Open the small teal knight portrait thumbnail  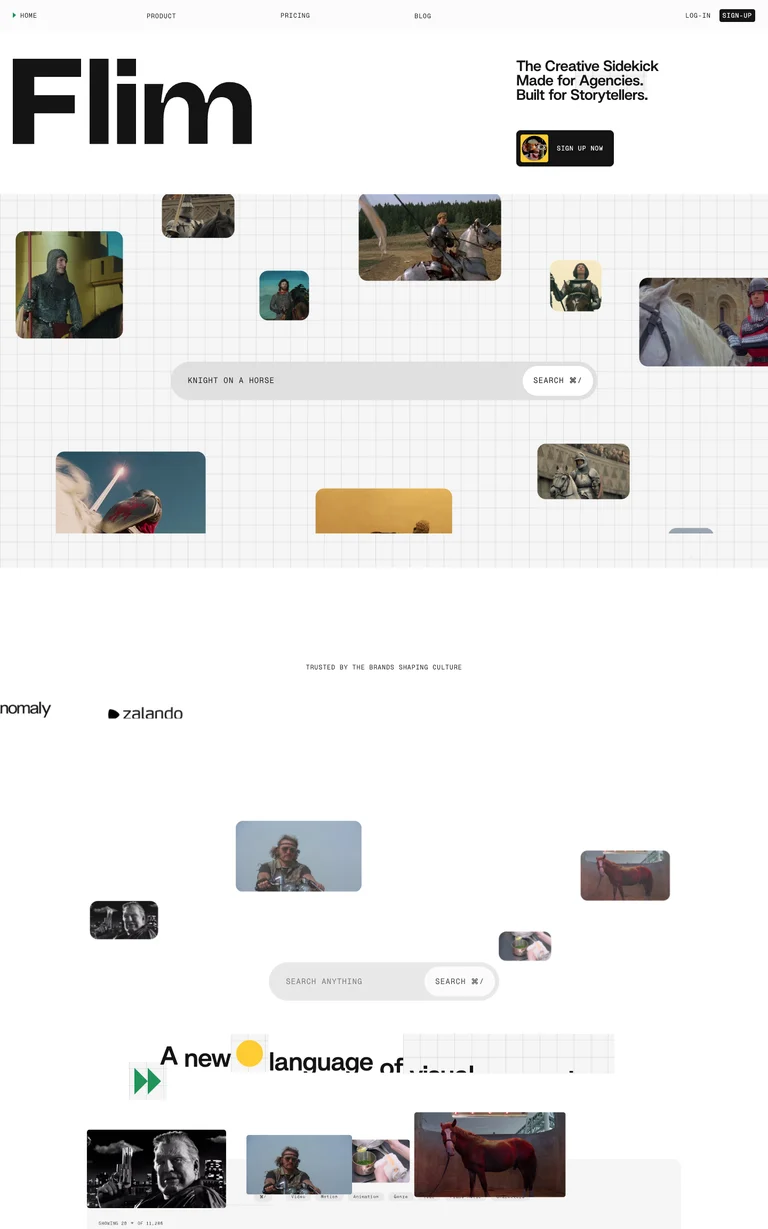[x=284, y=295]
